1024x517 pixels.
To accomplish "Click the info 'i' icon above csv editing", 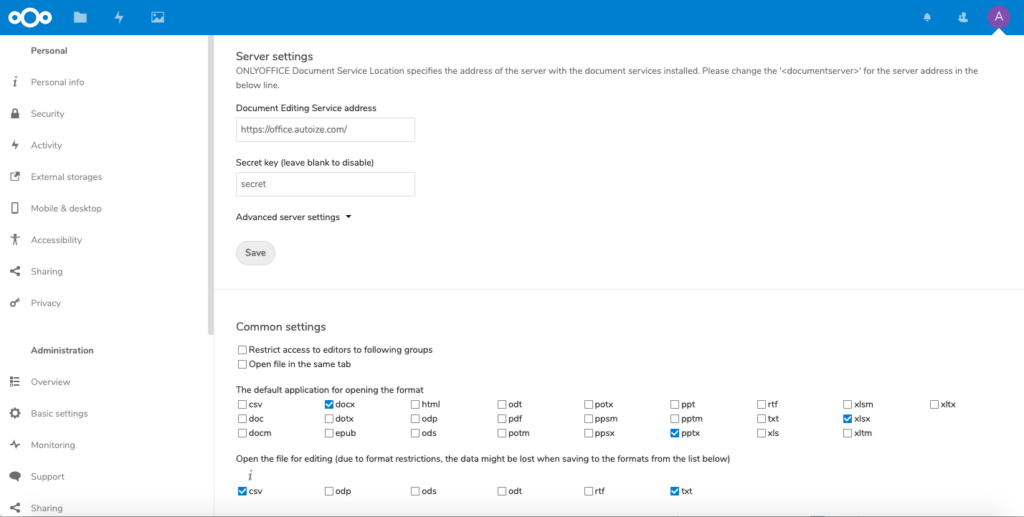I will pyautogui.click(x=250, y=477).
